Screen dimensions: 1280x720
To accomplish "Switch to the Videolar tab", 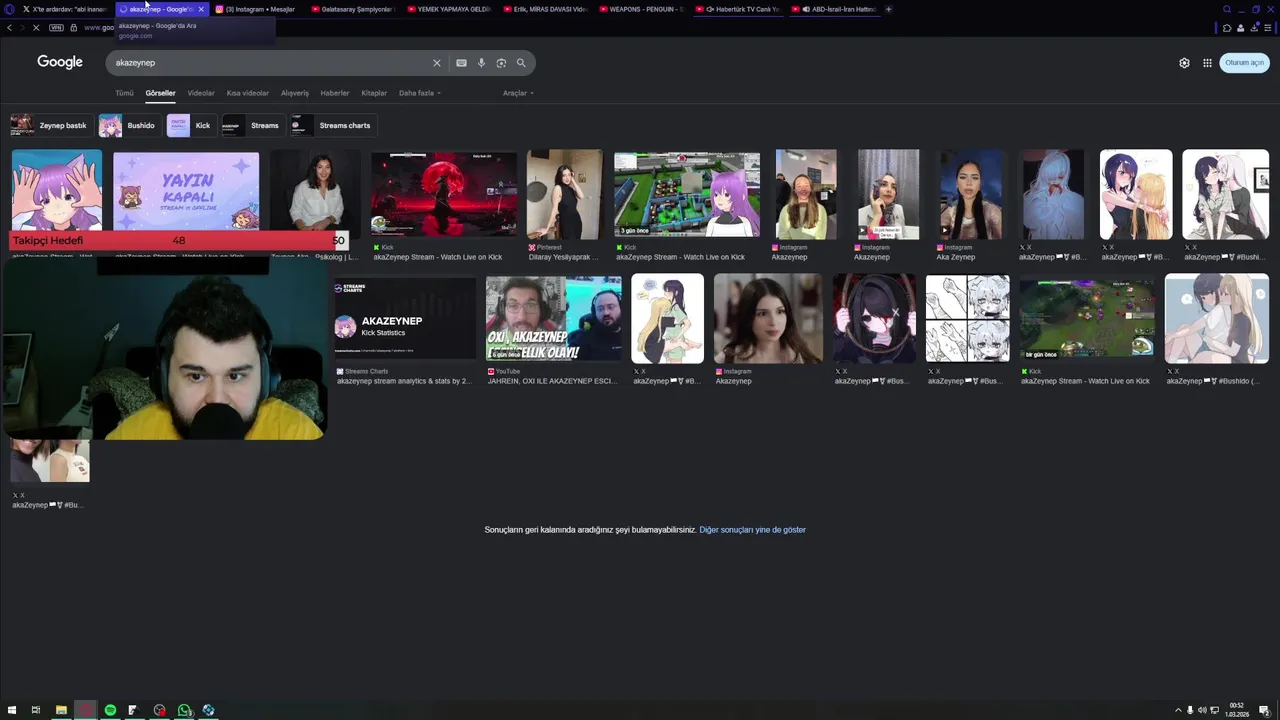I will (201, 93).
